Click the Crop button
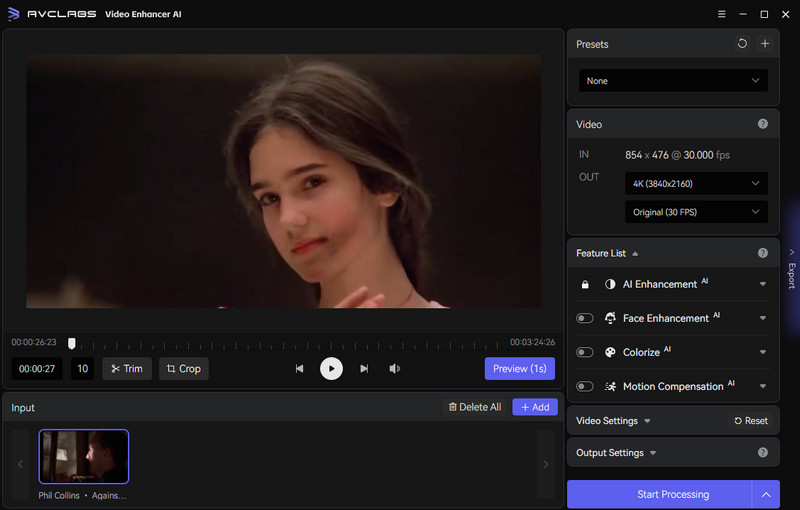The width and height of the screenshot is (800, 510). click(x=184, y=369)
